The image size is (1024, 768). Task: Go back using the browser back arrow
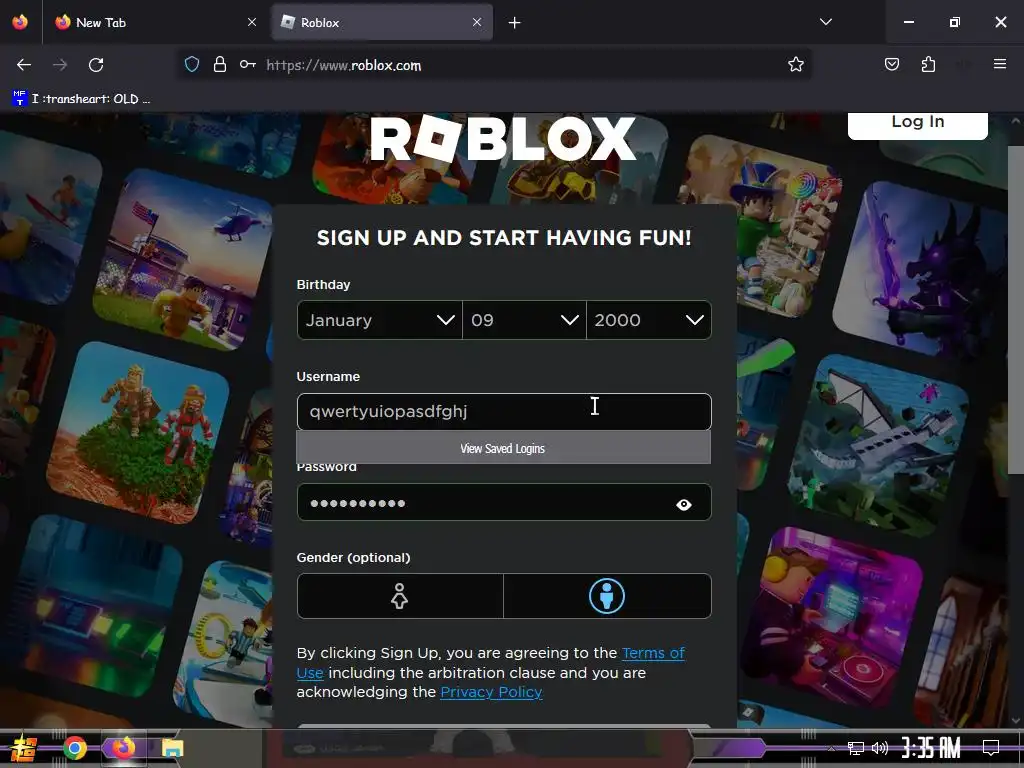24,65
